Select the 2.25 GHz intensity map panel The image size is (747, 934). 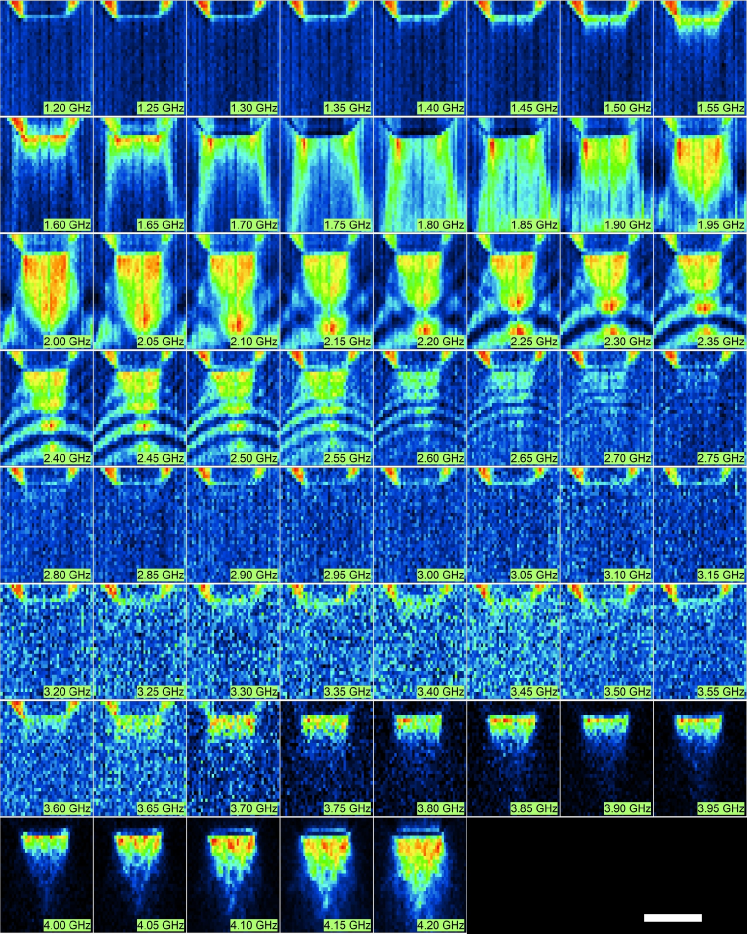click(513, 291)
